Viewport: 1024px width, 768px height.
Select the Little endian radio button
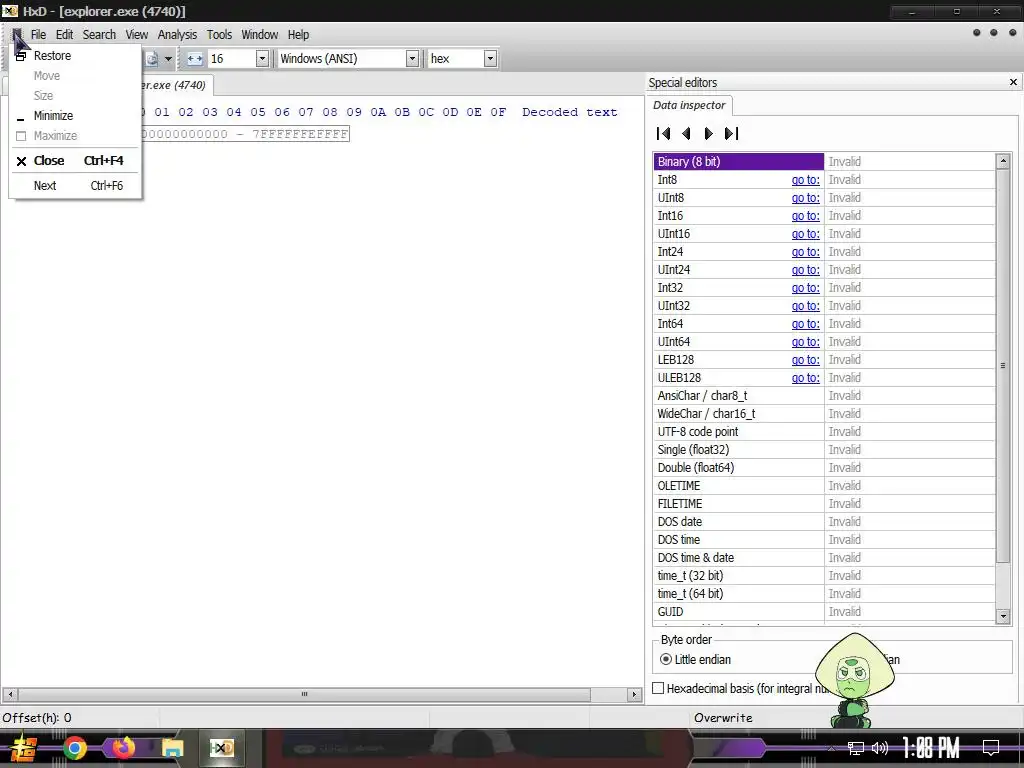click(665, 660)
